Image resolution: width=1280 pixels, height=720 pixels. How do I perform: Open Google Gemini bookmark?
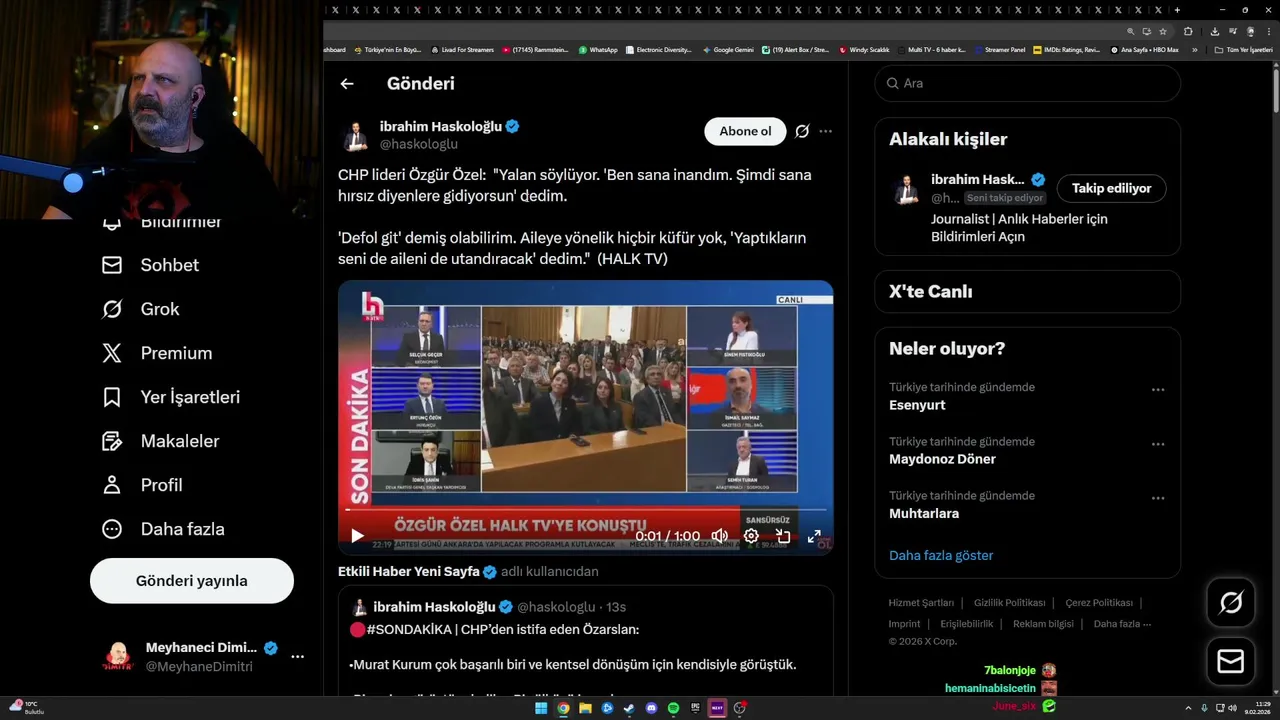[x=728, y=49]
